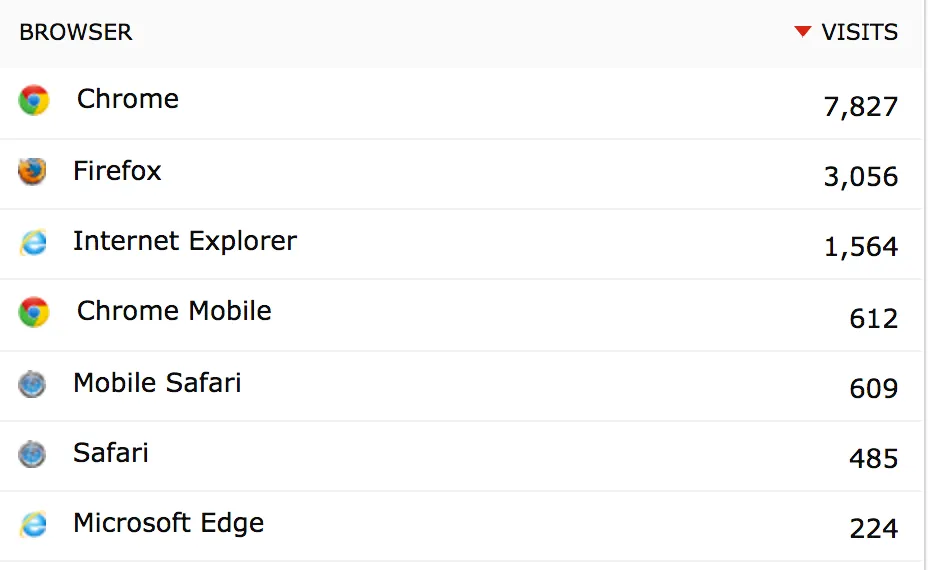
Task: Click the Safari compass icon
Action: pyautogui.click(x=32, y=455)
